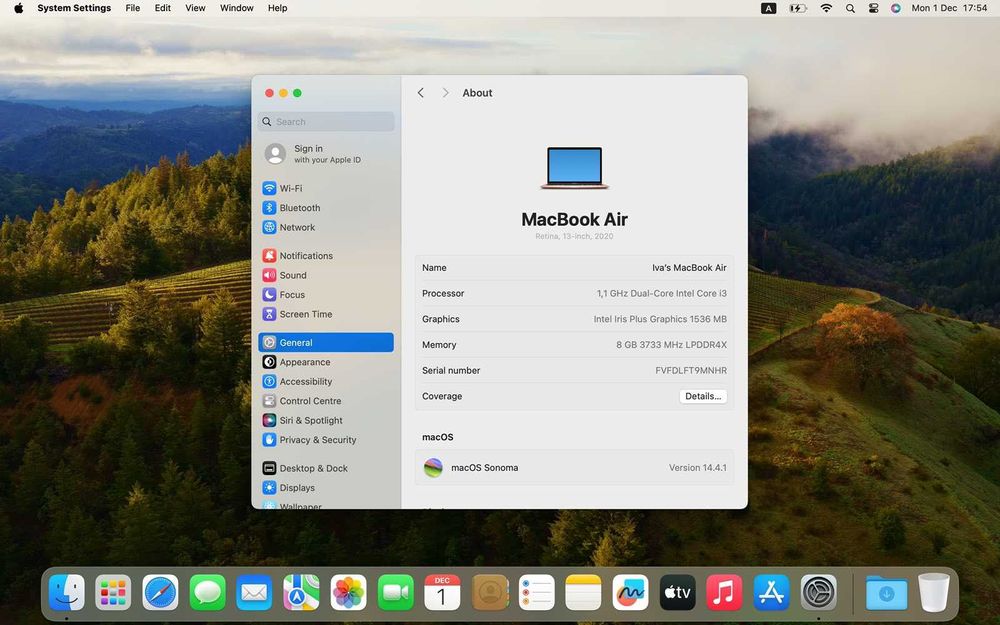
Task: Open Accessibility settings
Action: (x=326, y=381)
